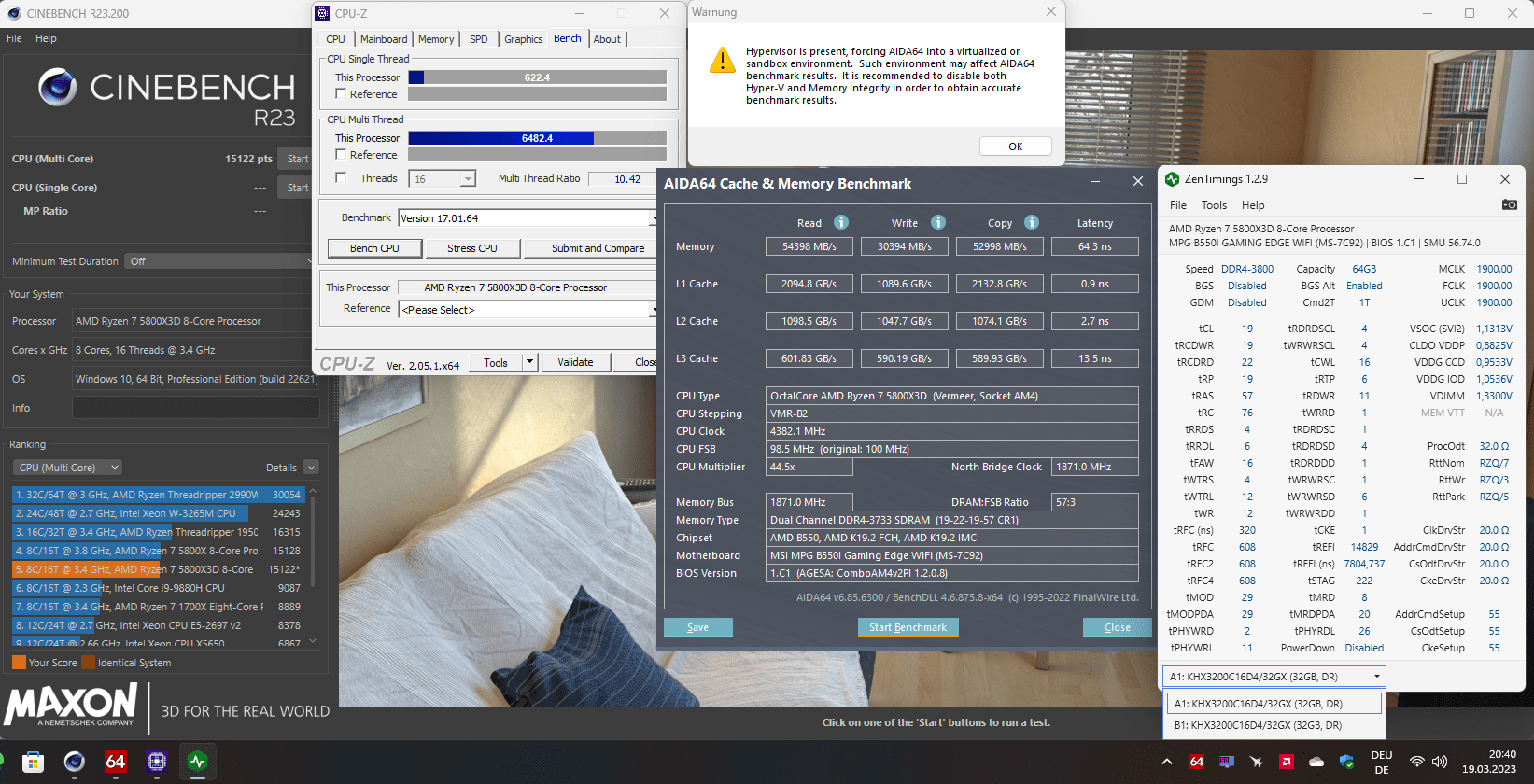Image resolution: width=1534 pixels, height=784 pixels.
Task: Click the info icon next to Read
Action: (841, 222)
